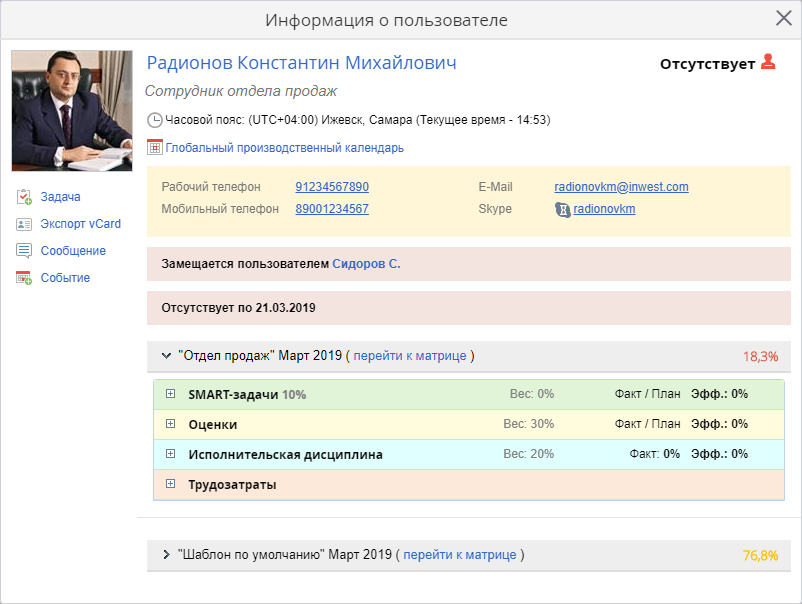Click the red absent-status user icon

tap(768, 62)
